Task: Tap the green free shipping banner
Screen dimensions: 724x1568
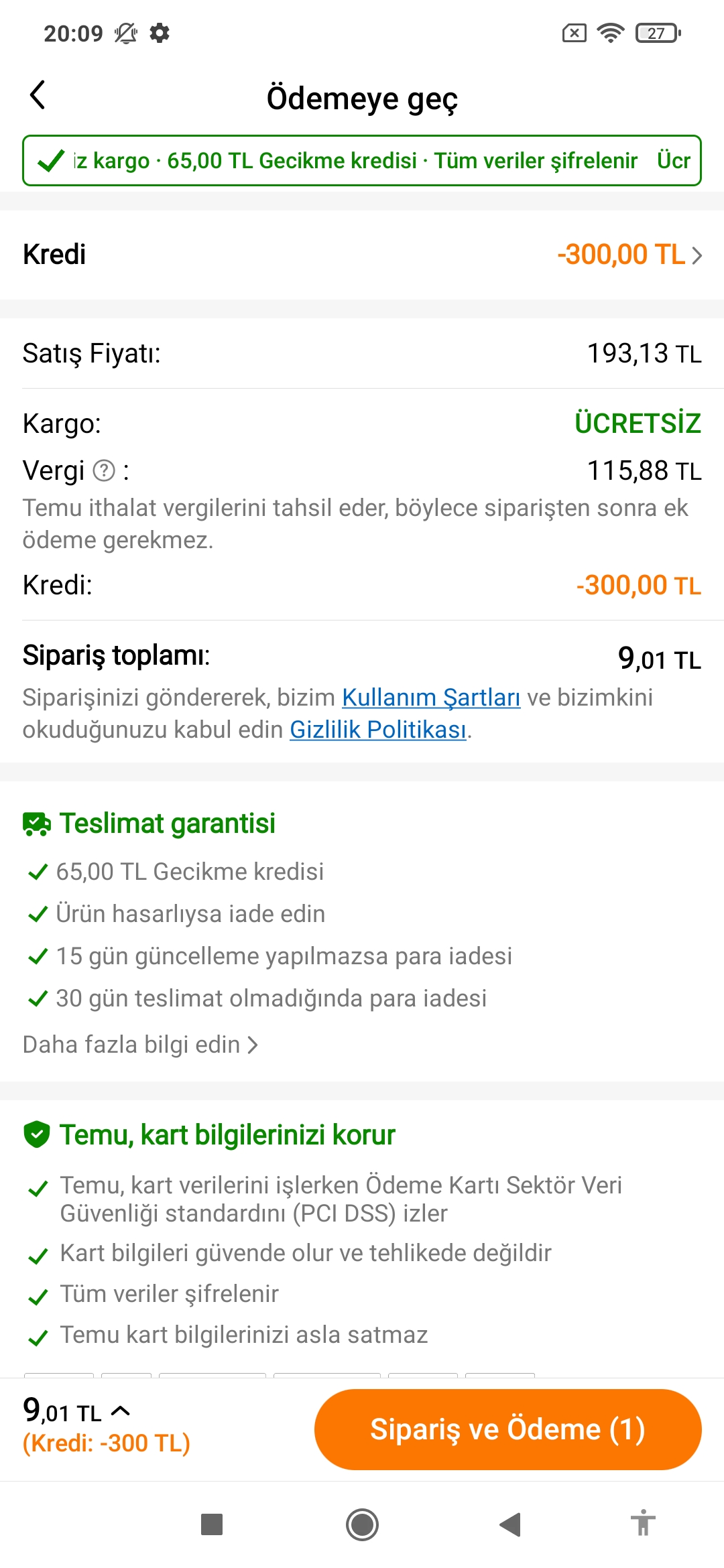Action: click(362, 161)
